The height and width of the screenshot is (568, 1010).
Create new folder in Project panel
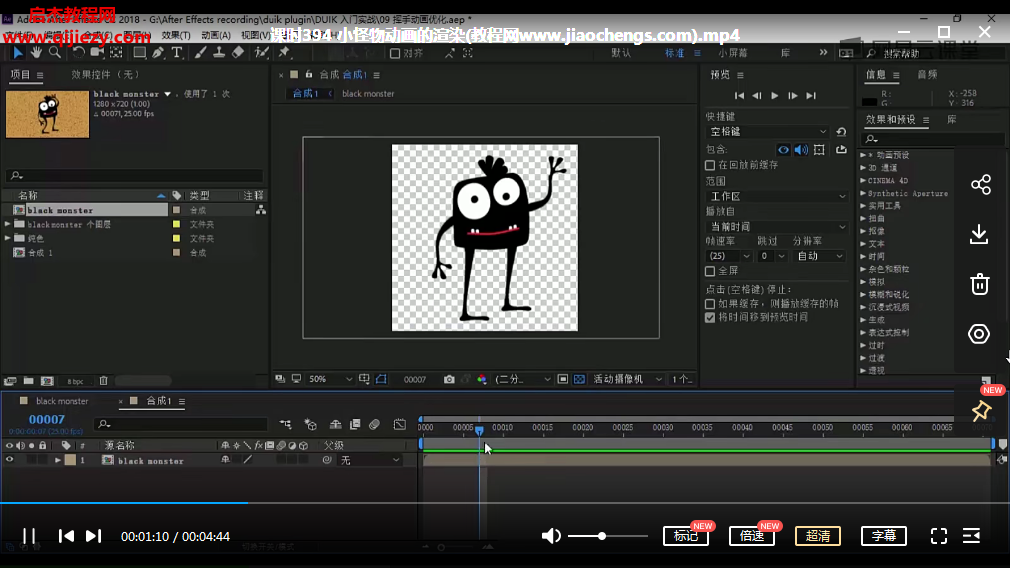click(28, 381)
